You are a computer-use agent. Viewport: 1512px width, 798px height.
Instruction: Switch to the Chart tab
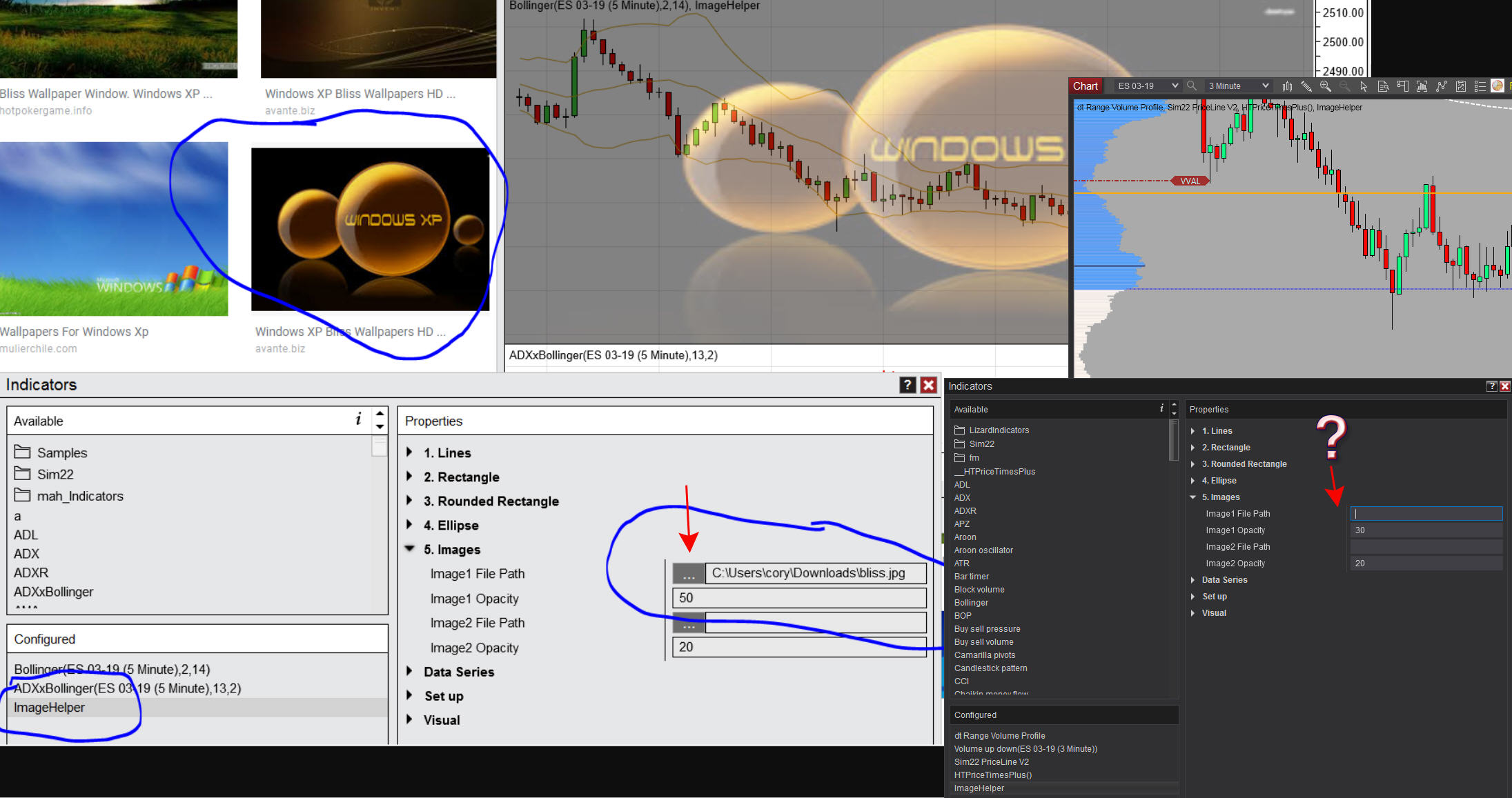[1086, 86]
